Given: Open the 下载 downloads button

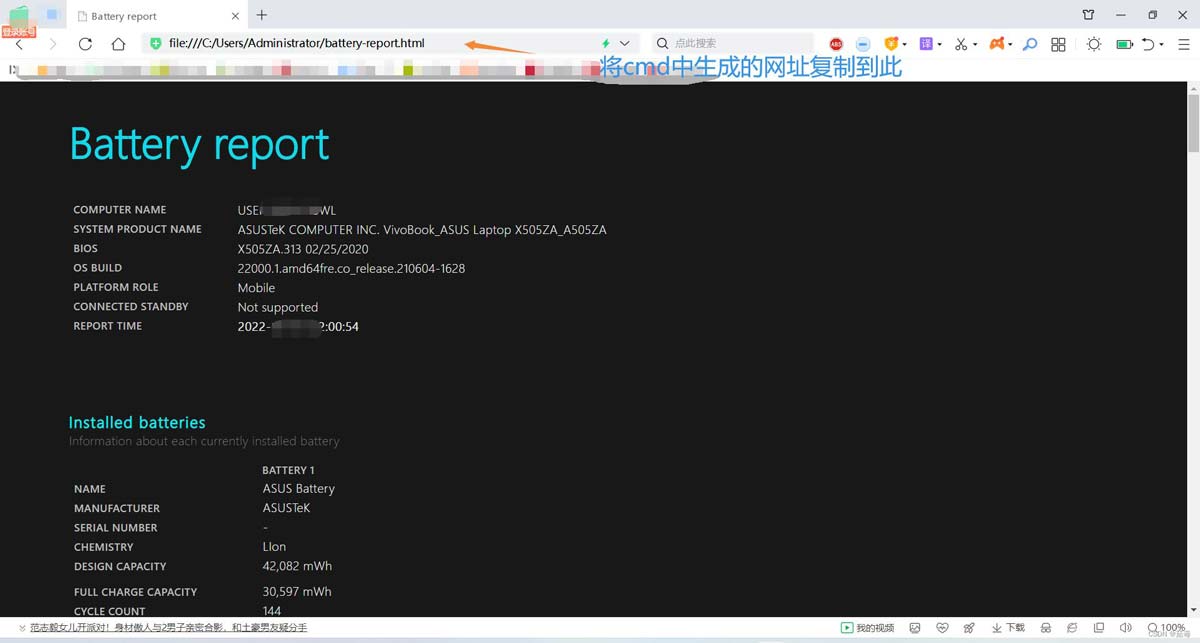Looking at the screenshot, I should click(x=1008, y=628).
